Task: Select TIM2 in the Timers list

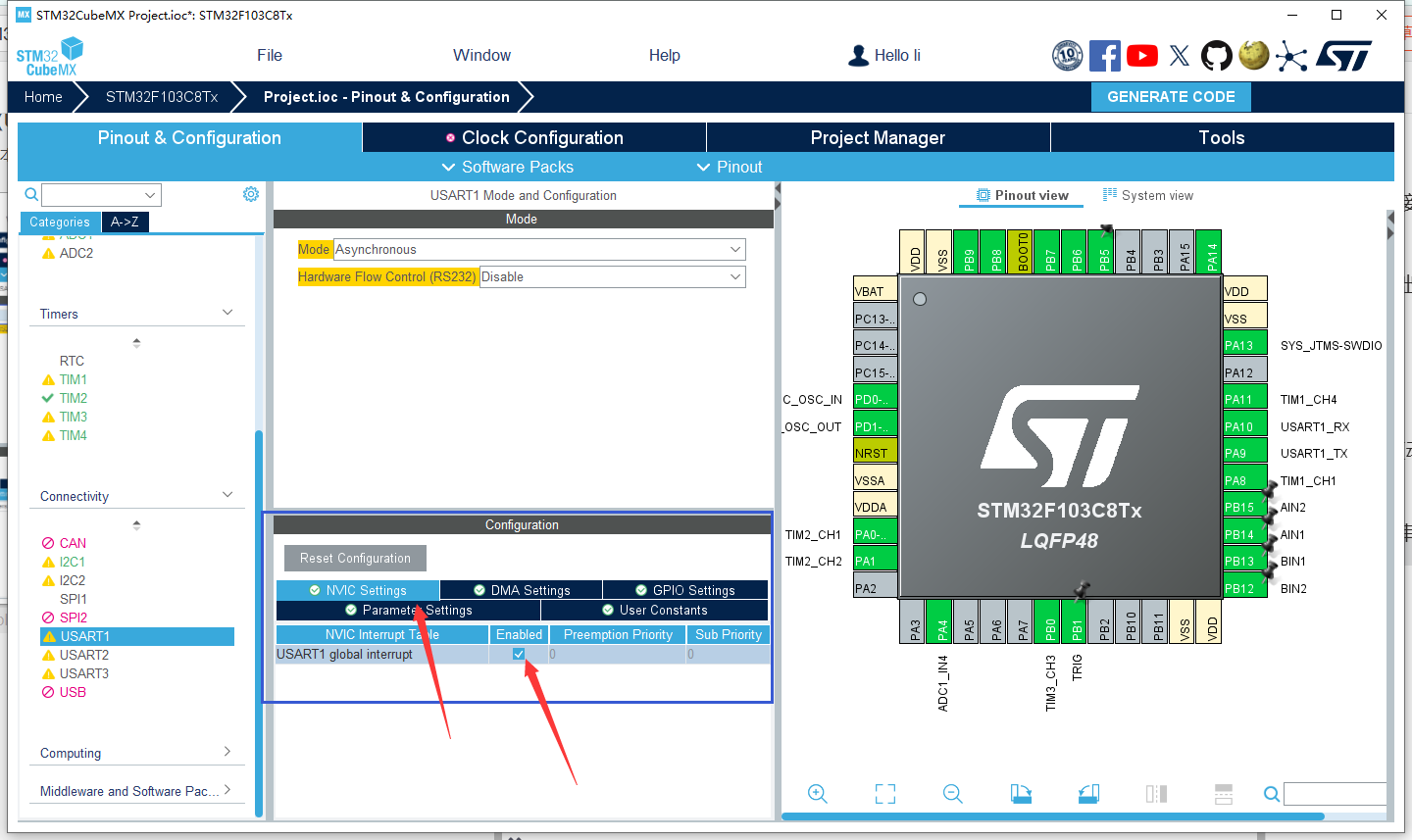Action: [x=74, y=398]
